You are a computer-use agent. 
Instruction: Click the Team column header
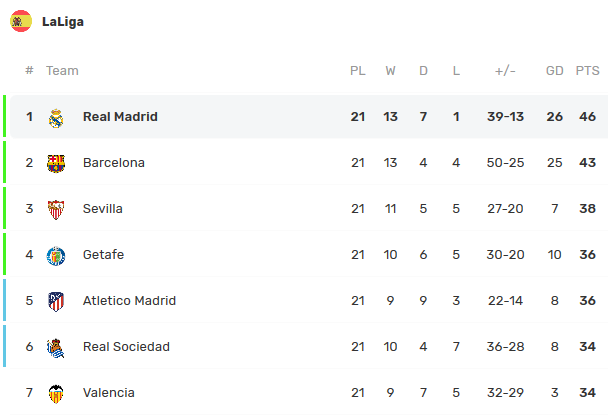point(62,71)
